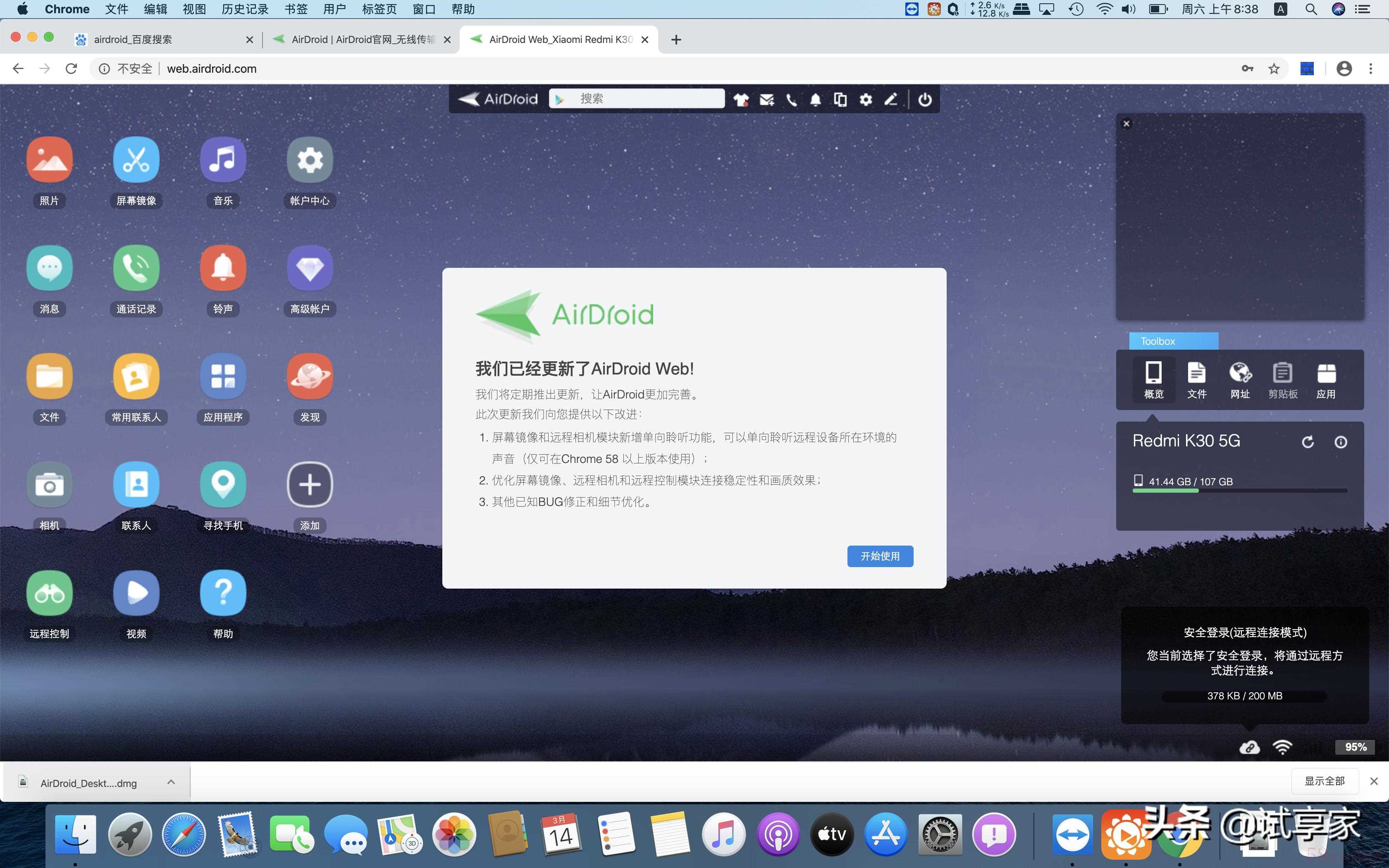This screenshot has height=868, width=1389.
Task: Click the cloud connection icon at bottom right
Action: [x=1249, y=747]
